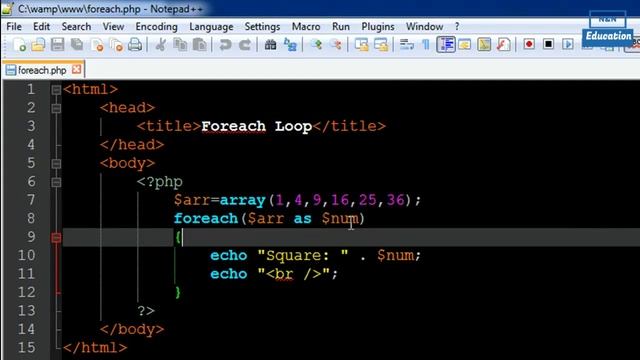Undo the last edit via toolbar
640x360 pixels.
pyautogui.click(x=225, y=44)
